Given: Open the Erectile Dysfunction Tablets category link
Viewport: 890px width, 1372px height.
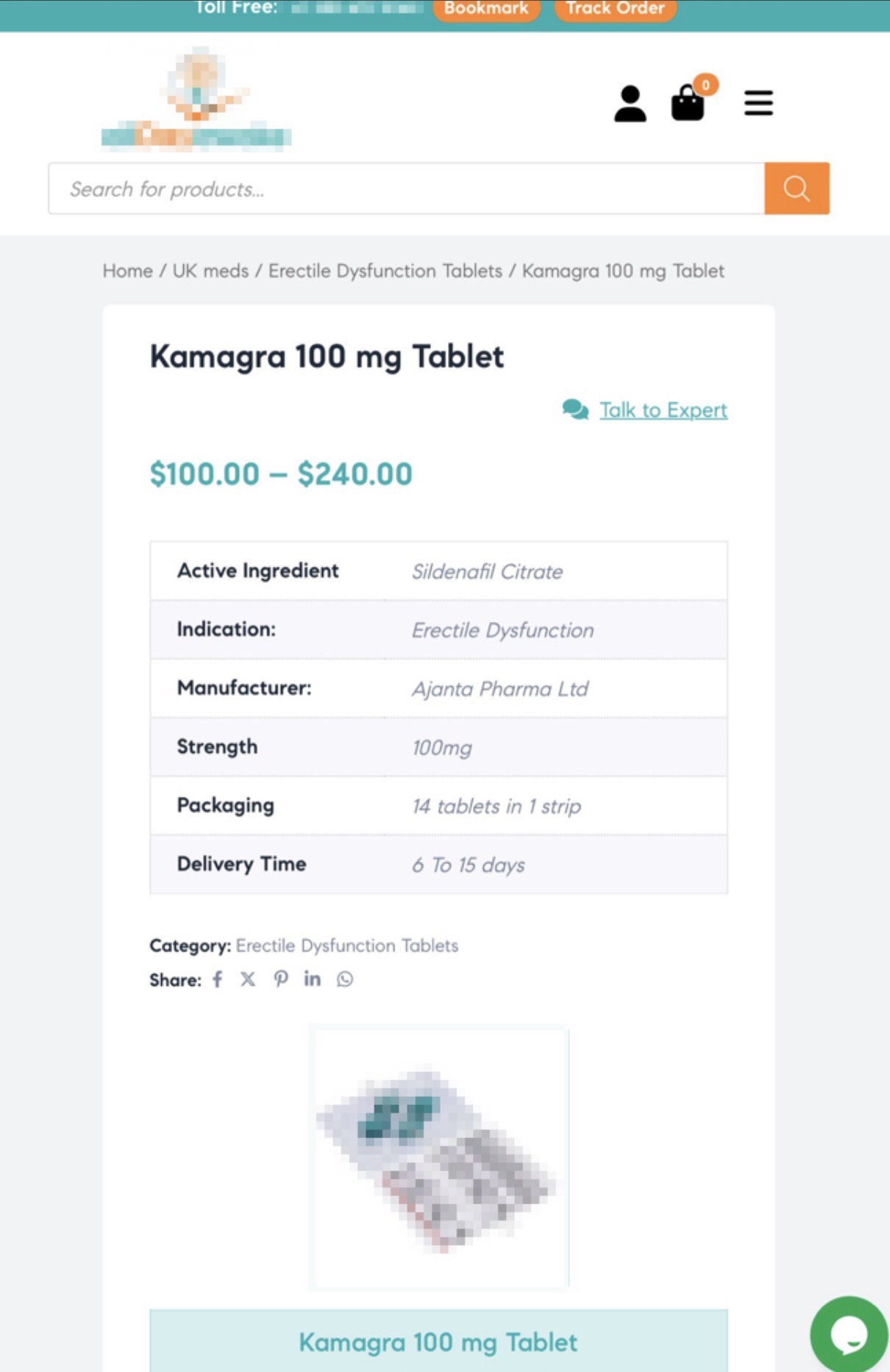Looking at the screenshot, I should point(346,946).
